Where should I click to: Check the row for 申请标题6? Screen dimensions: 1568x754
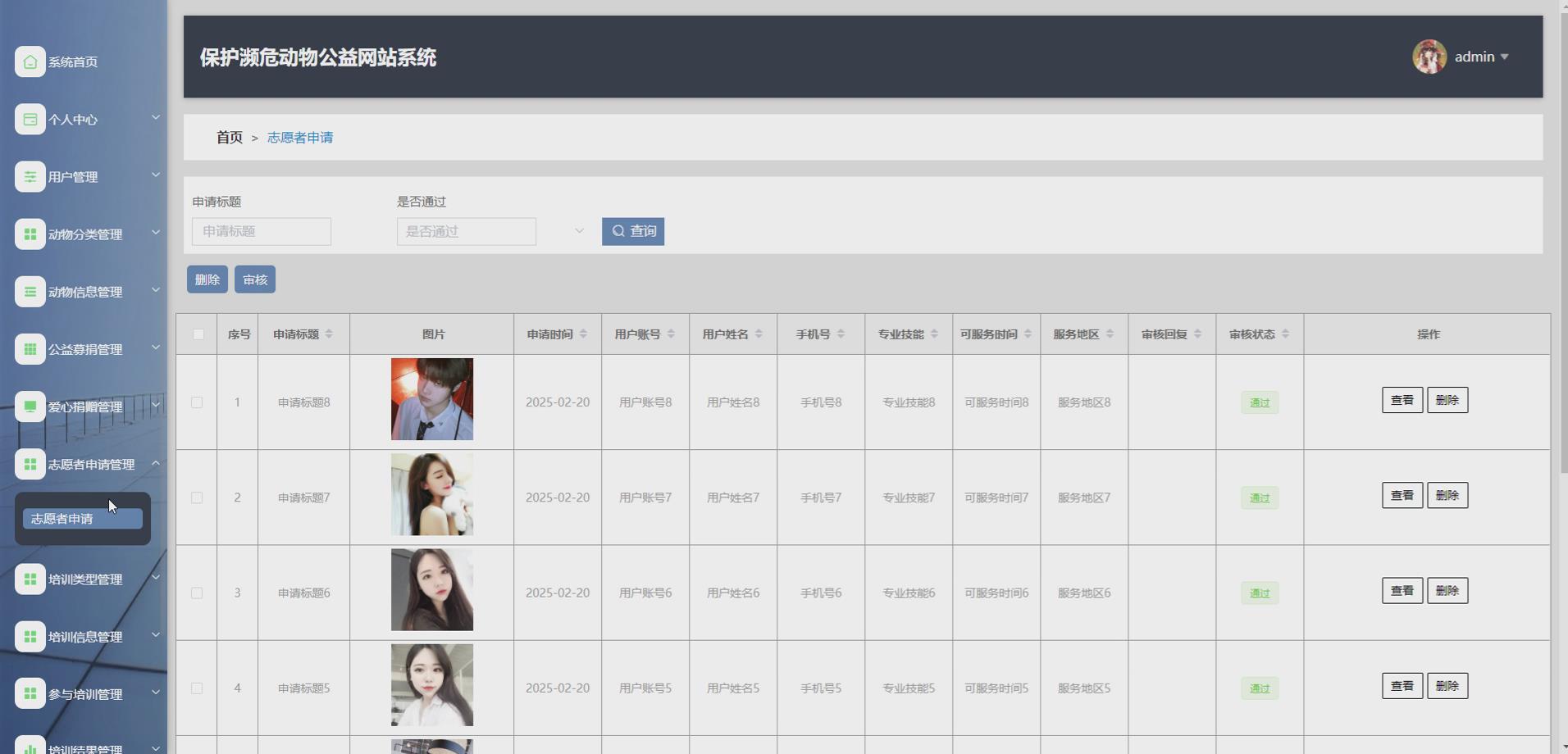tap(197, 593)
